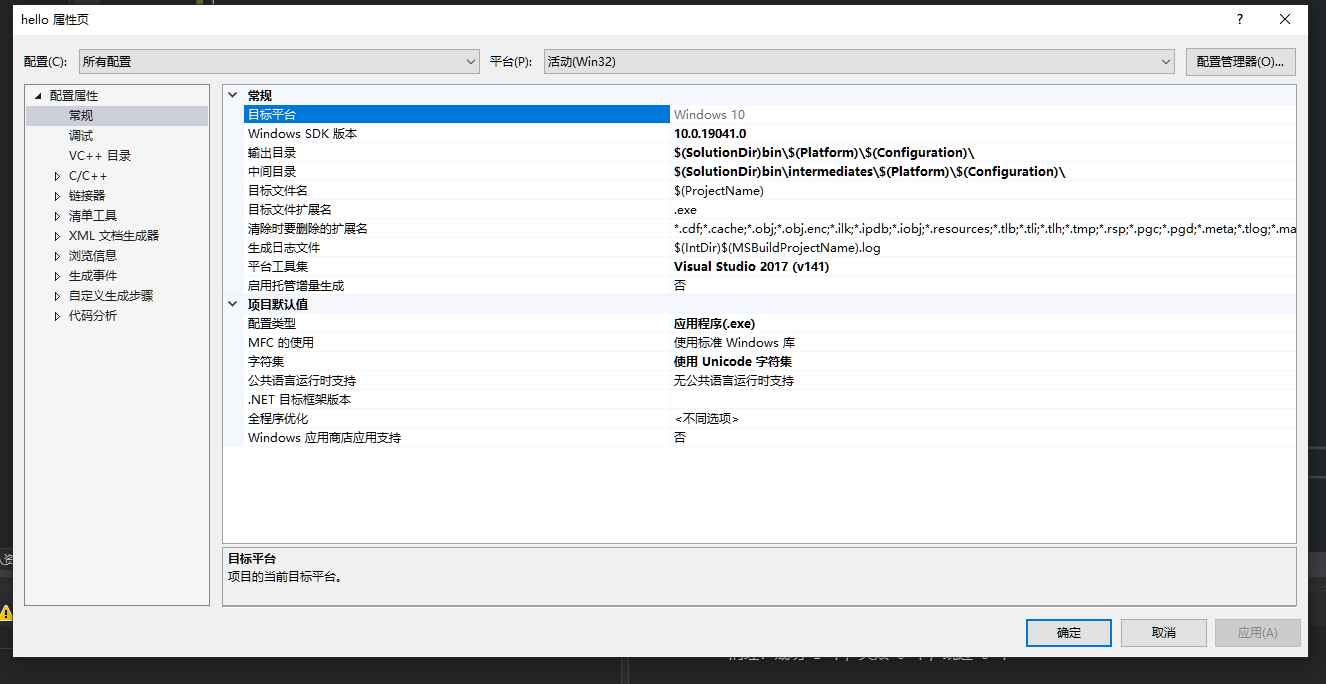Click the MFC 的使用 property value
Image resolution: width=1326 pixels, height=684 pixels.
point(734,343)
